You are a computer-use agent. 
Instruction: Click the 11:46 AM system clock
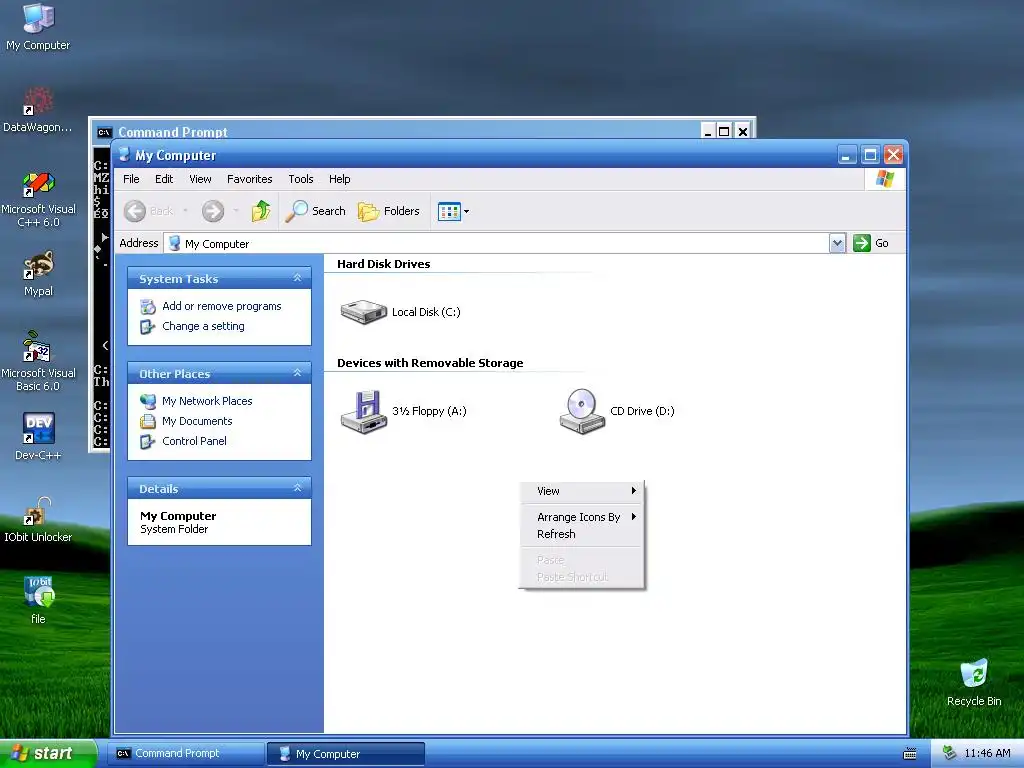pyautogui.click(x=987, y=754)
